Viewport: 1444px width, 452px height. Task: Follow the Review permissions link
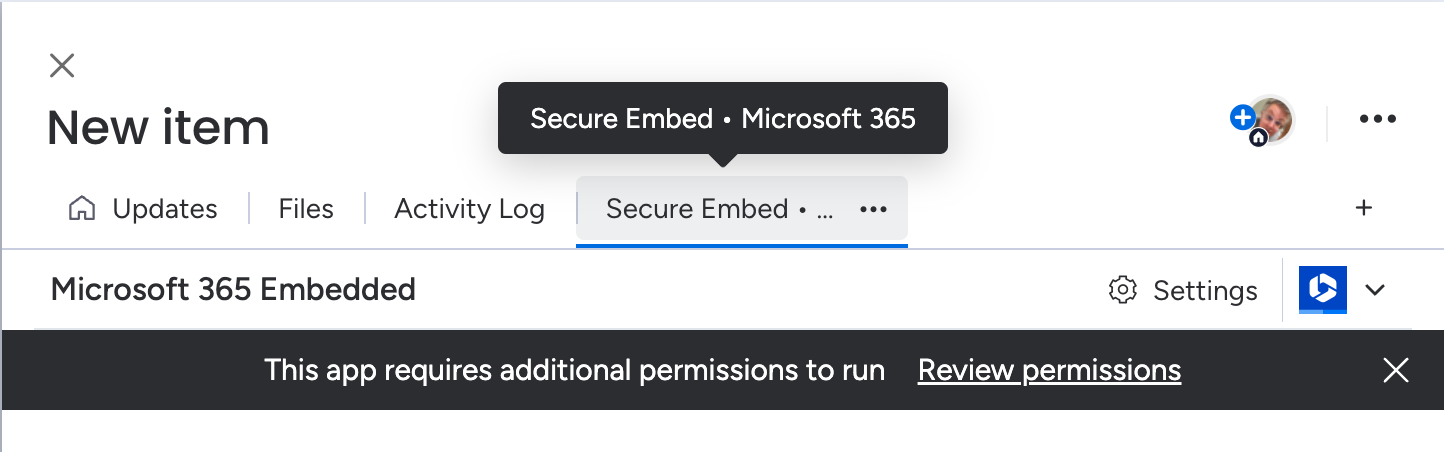coord(1049,371)
